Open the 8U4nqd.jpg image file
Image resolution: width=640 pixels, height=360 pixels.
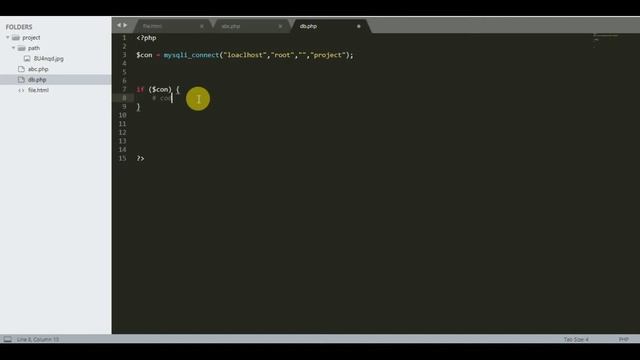tap(49, 59)
